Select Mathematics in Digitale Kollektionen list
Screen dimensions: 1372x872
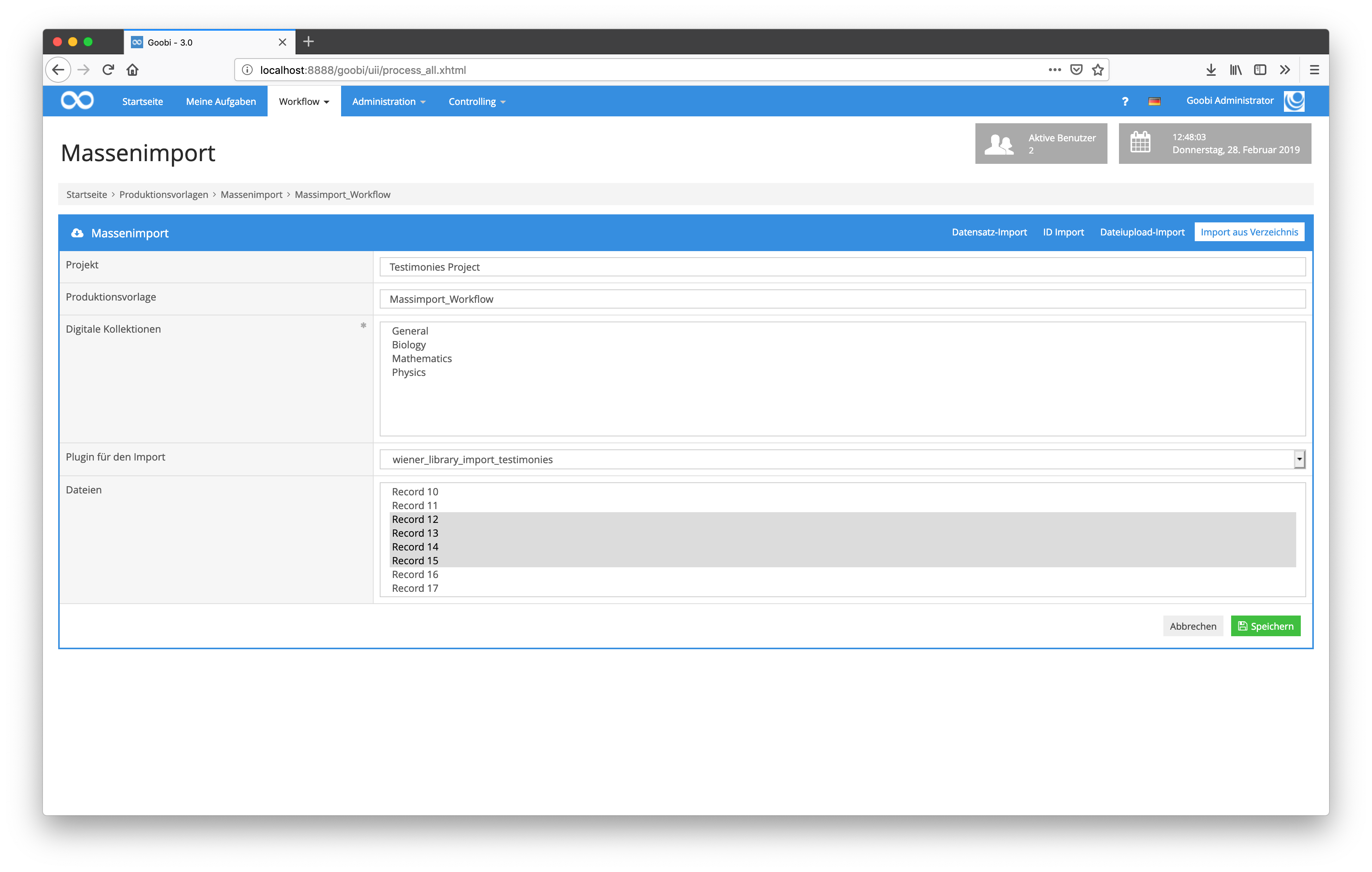pyautogui.click(x=421, y=358)
